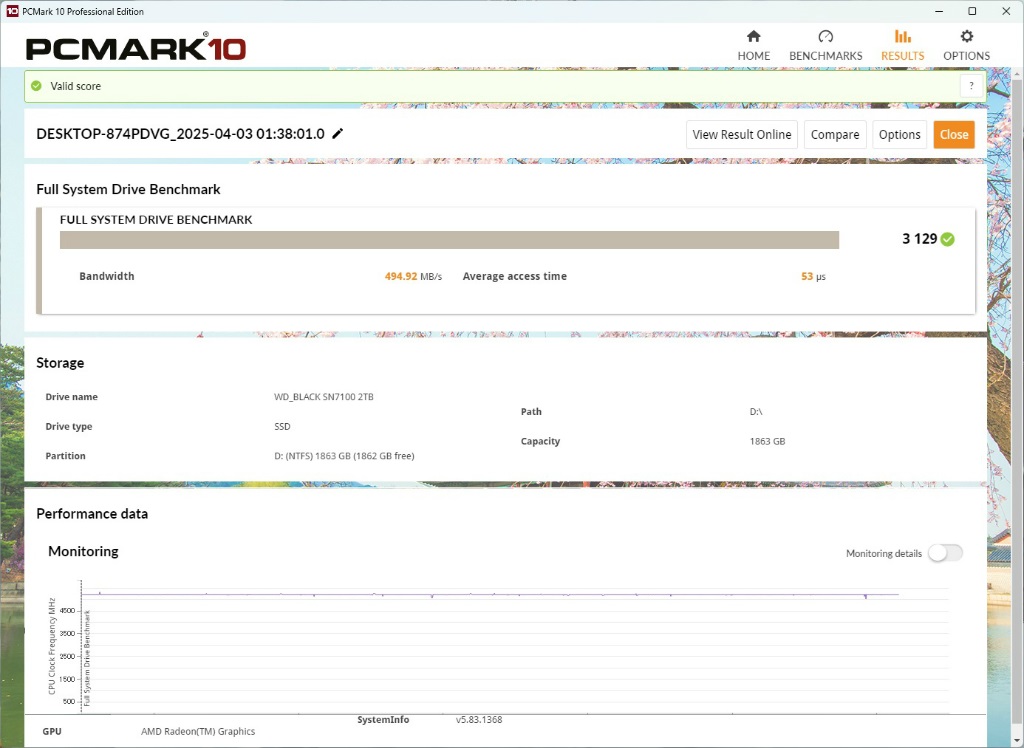The height and width of the screenshot is (748, 1024).
Task: Click the Storage section heading
Action: tap(60, 363)
